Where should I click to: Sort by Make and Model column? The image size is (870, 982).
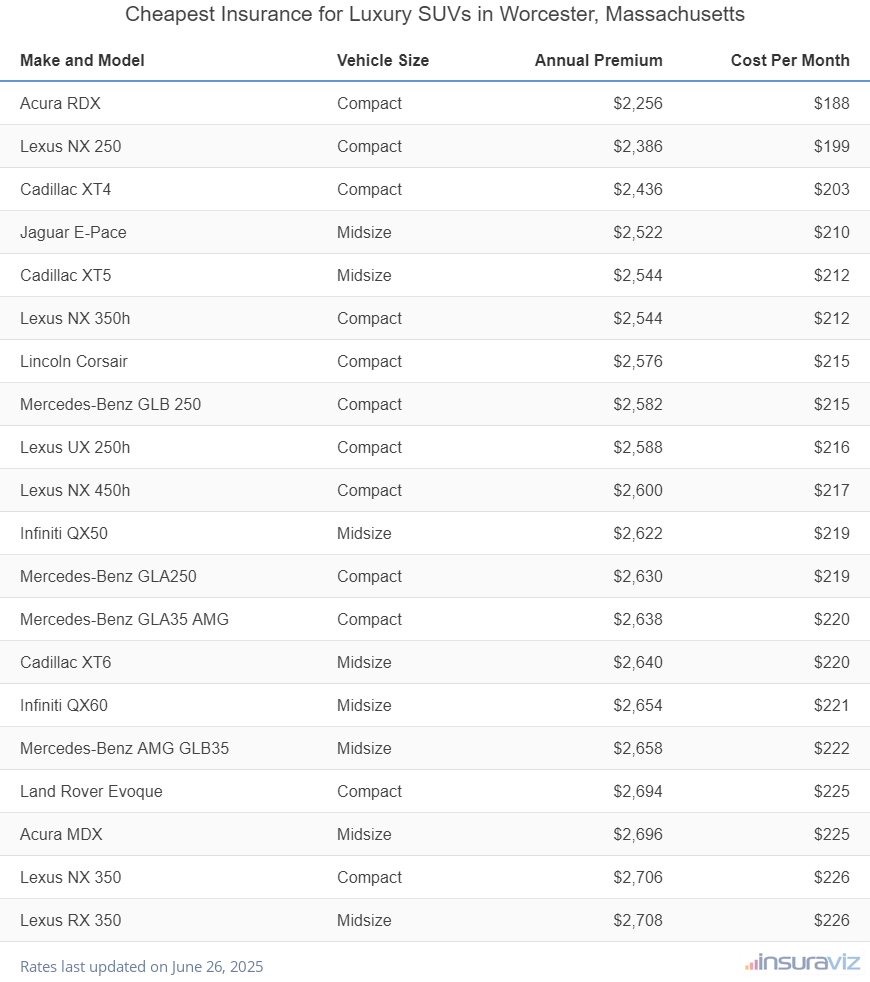[82, 60]
